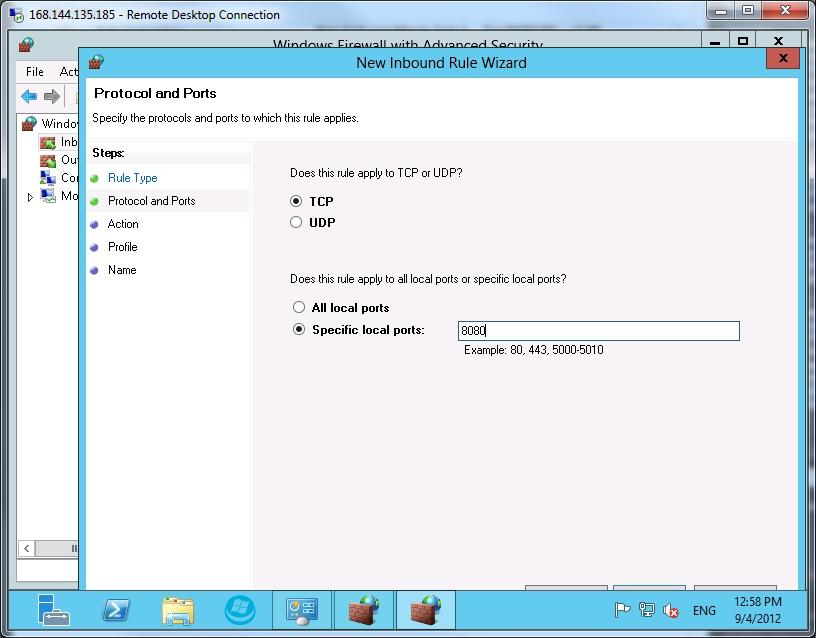Select the Monitoring node icon in the tree
The image size is (816, 638).
[48, 196]
